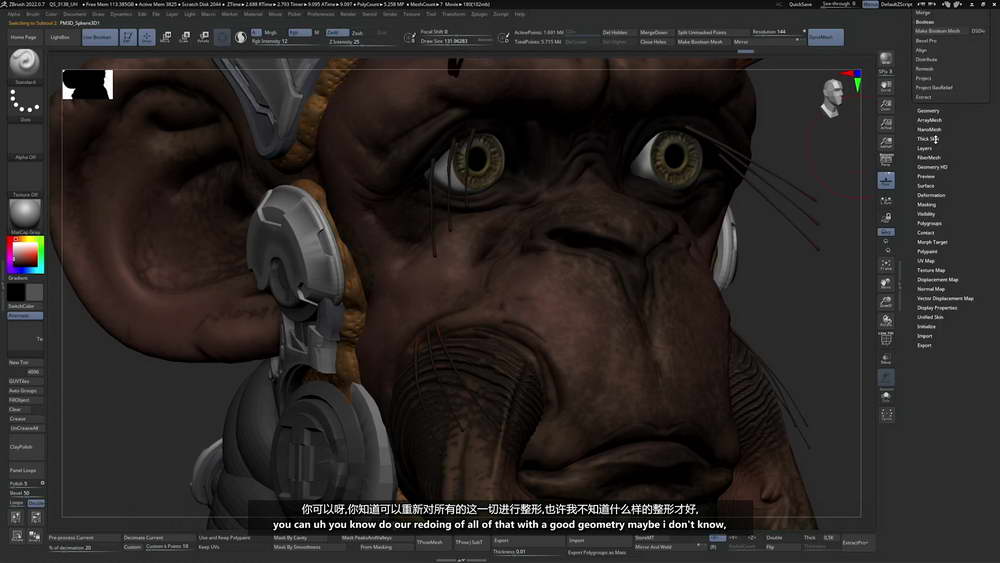Open the Help menu
Screen dimensions: 1000x563
(520, 14)
